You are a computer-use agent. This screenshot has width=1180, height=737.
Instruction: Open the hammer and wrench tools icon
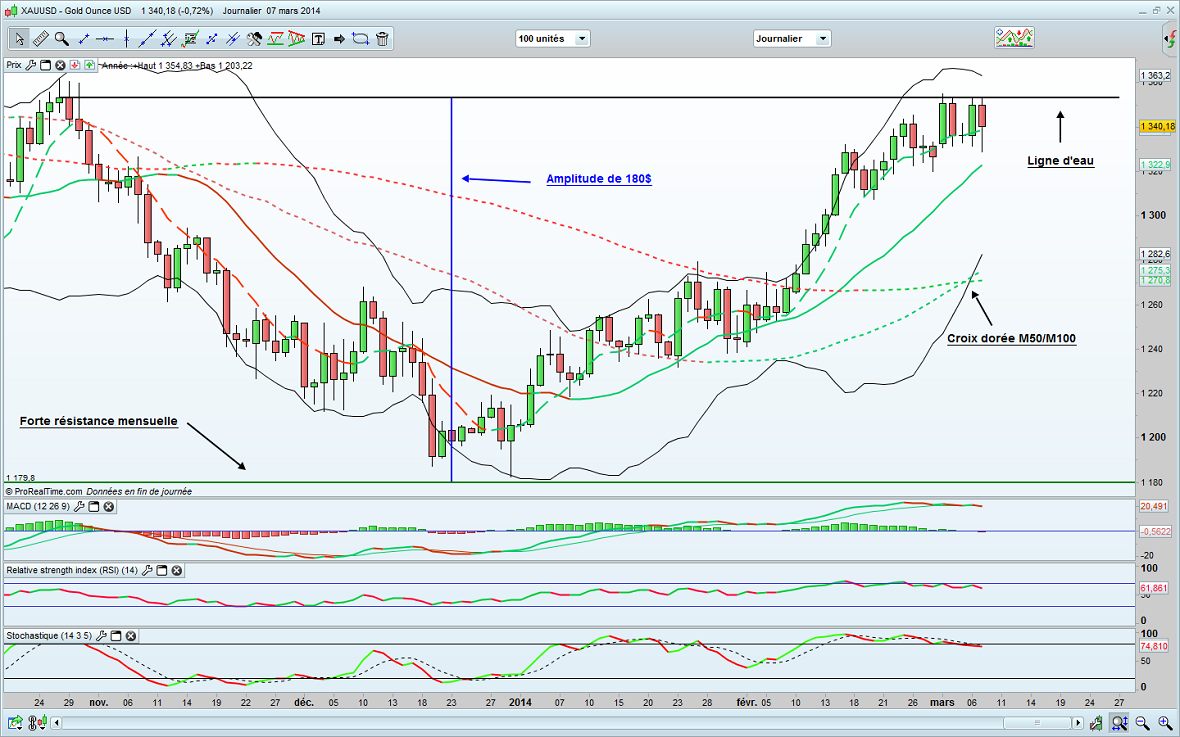(x=254, y=39)
